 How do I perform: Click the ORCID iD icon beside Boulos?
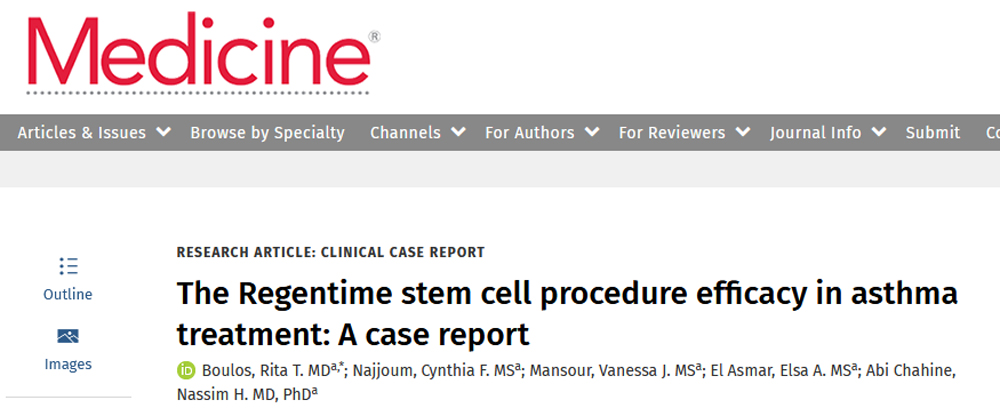click(x=185, y=371)
